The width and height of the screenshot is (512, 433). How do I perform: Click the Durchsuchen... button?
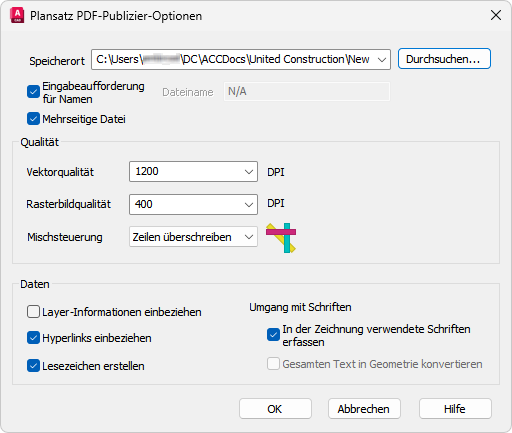444,59
